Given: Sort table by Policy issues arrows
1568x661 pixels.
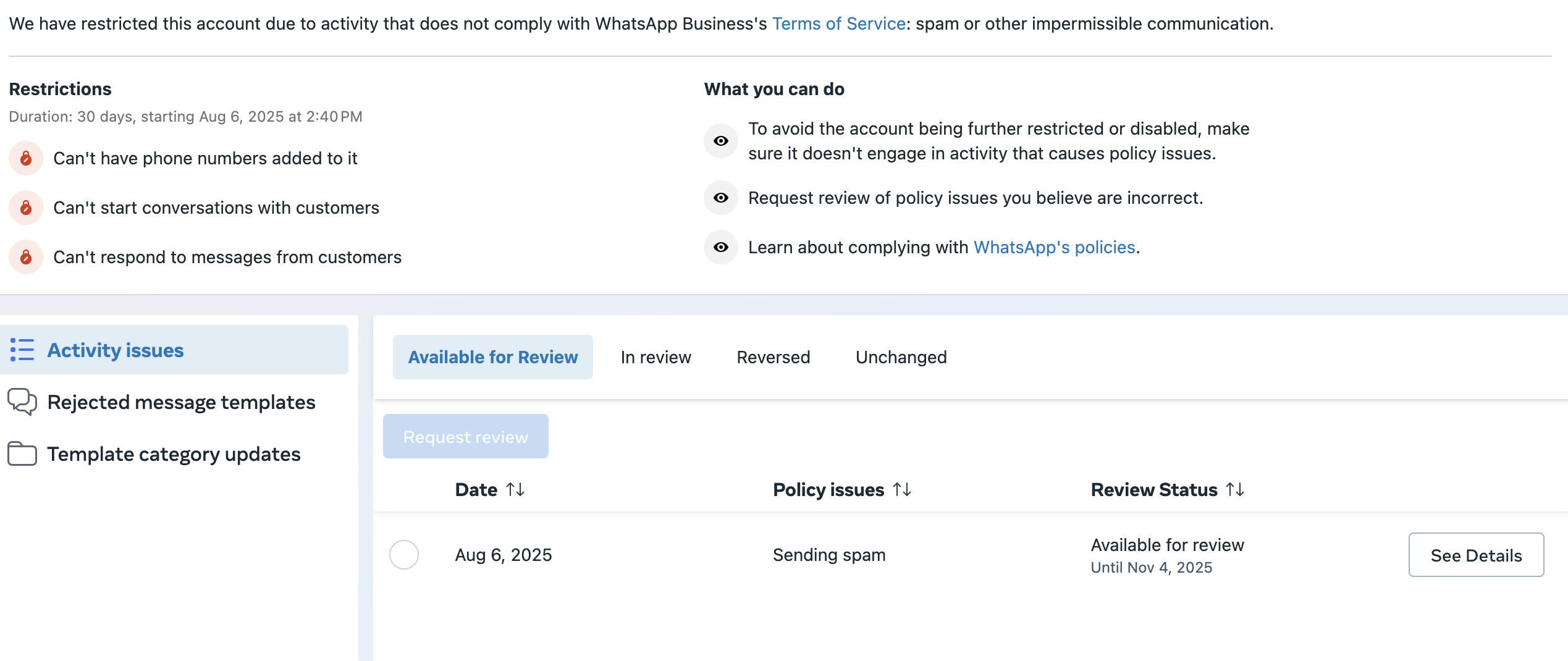Looking at the screenshot, I should (x=902, y=489).
